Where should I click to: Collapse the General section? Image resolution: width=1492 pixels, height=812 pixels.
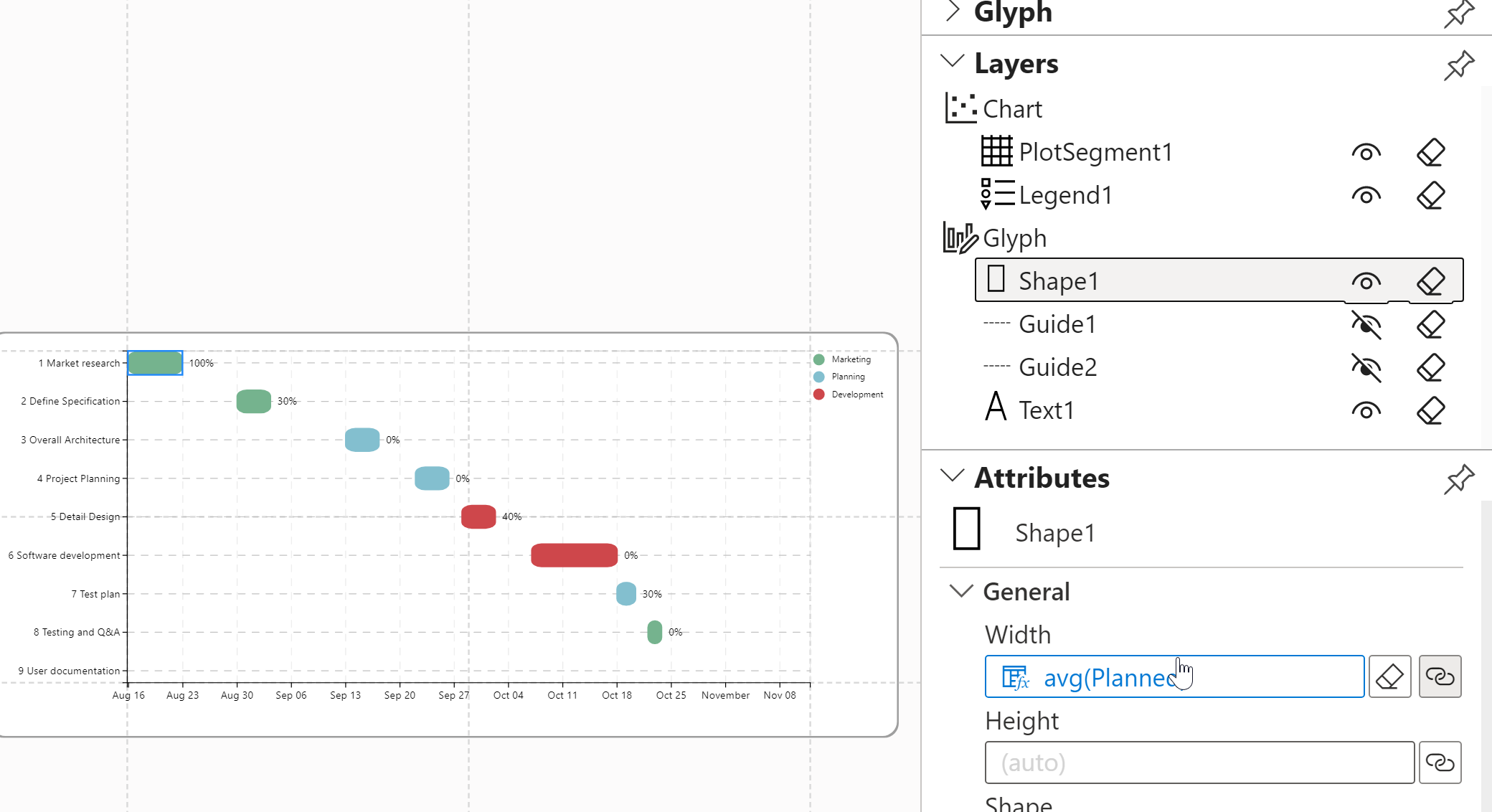tap(960, 591)
